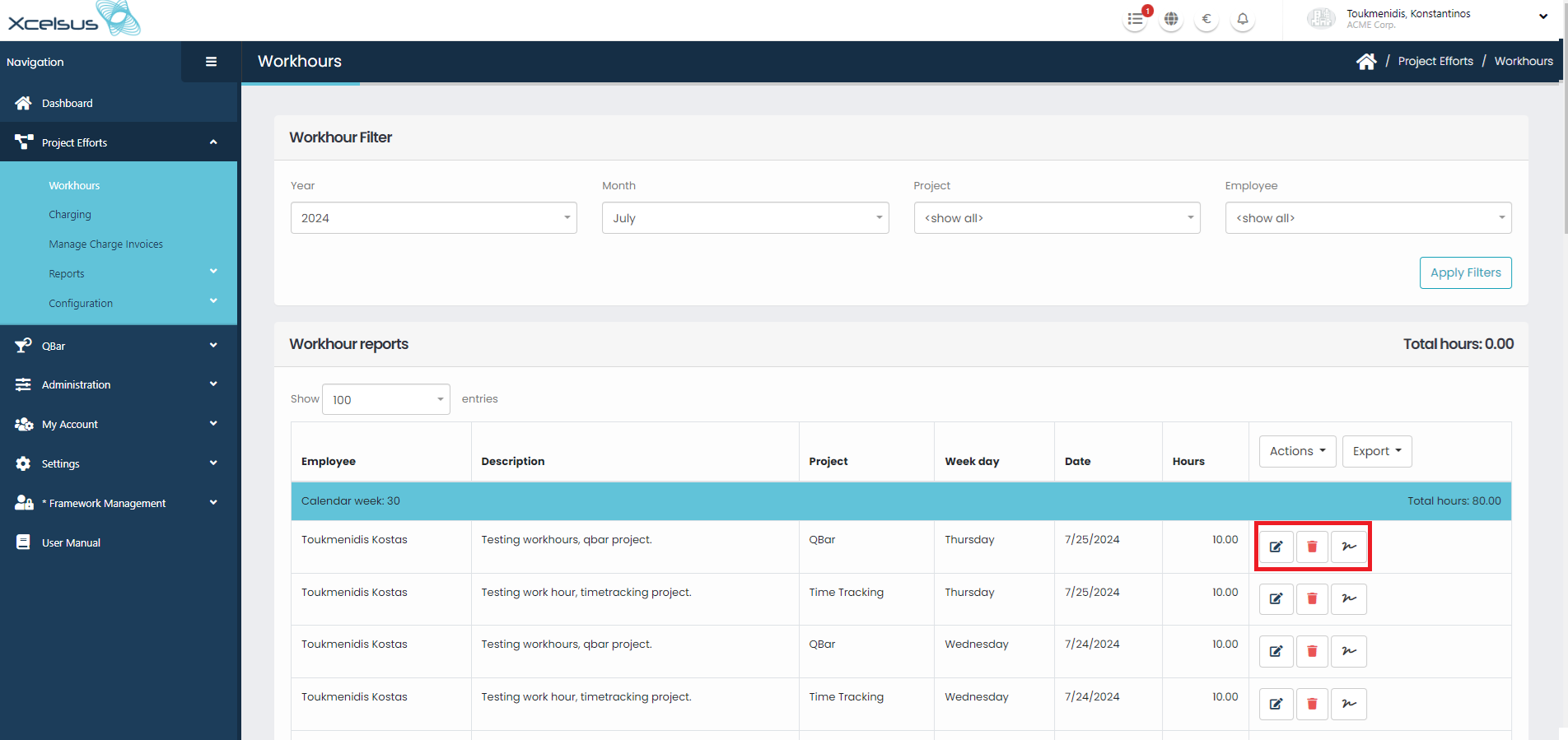The image size is (1568, 740).
Task: Open the task list notifications icon
Action: (x=1136, y=19)
